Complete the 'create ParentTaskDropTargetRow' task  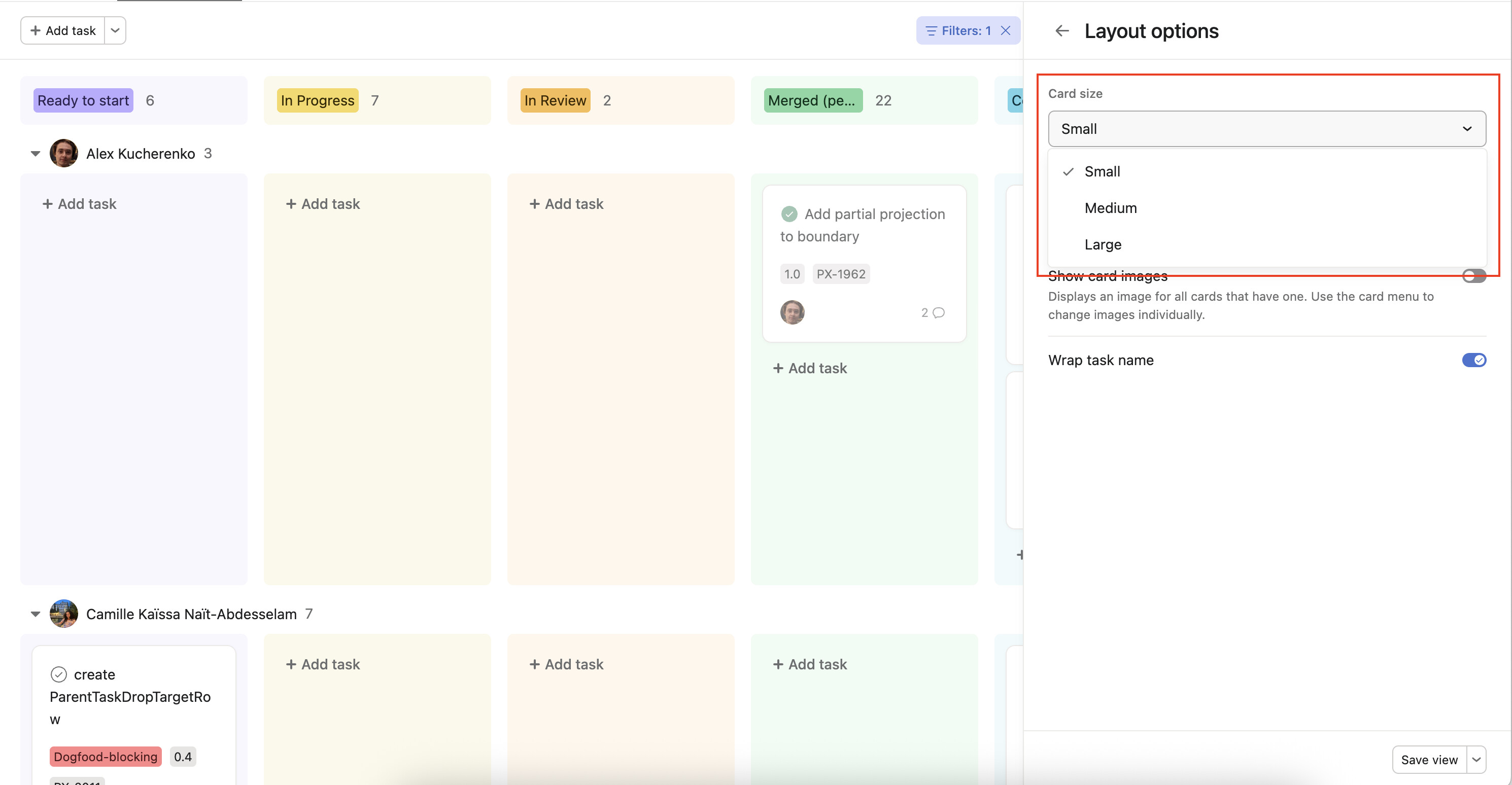coord(59,674)
